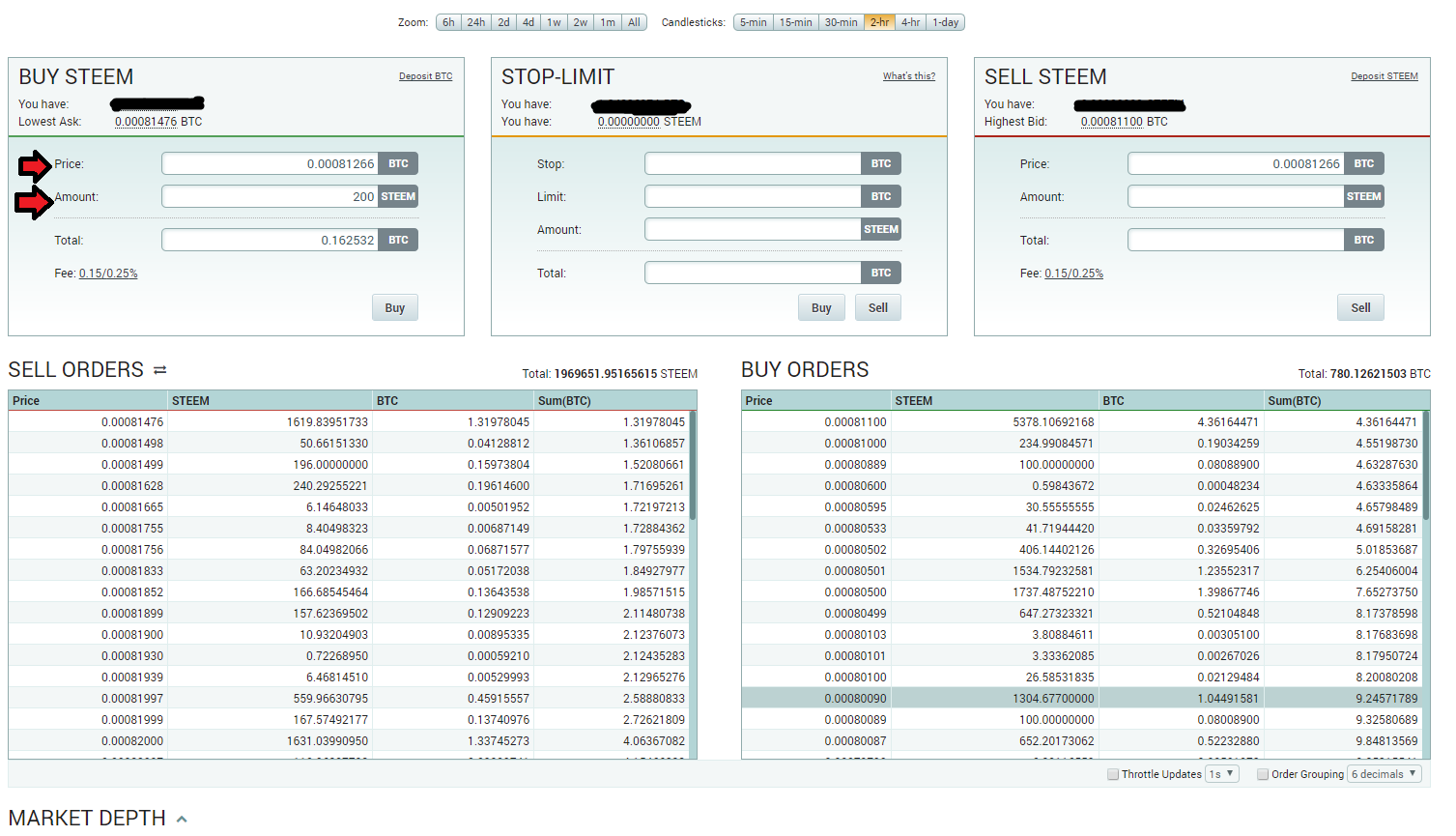Focus the Stop-Limit Amount field
Image resolution: width=1456 pixels, height=836 pixels.
click(x=754, y=230)
